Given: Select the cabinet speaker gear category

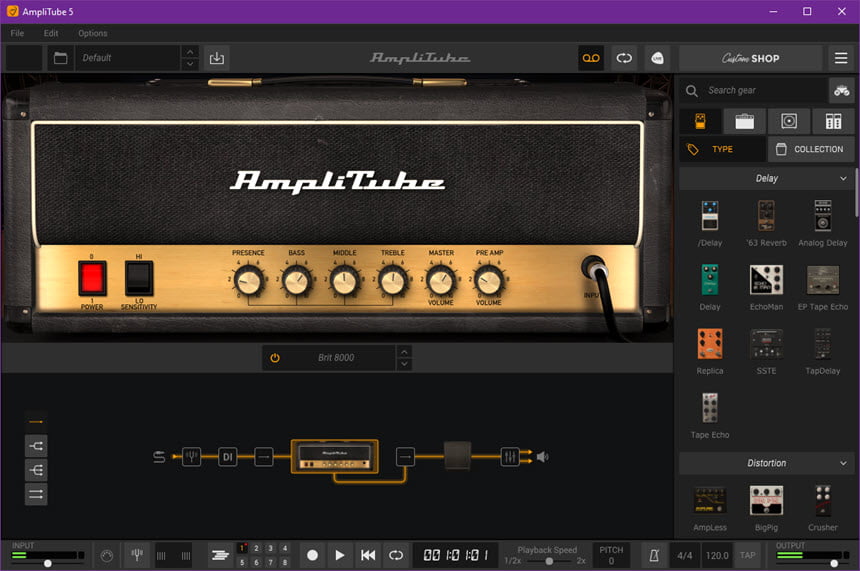Looking at the screenshot, I should [789, 121].
